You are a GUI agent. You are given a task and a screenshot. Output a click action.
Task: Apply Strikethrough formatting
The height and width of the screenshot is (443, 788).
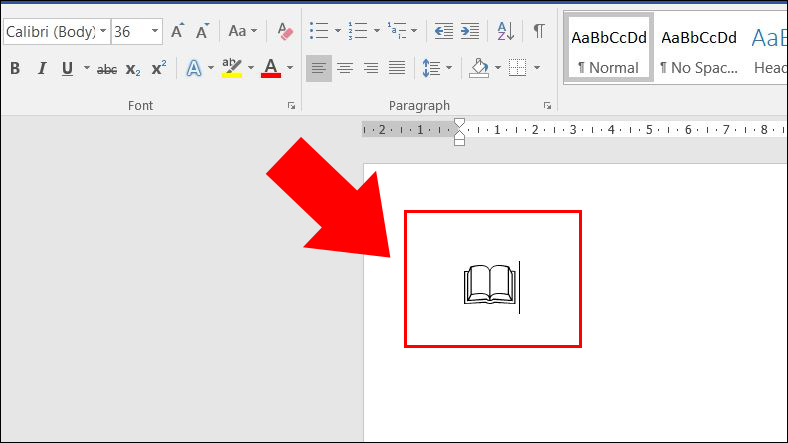[x=107, y=69]
